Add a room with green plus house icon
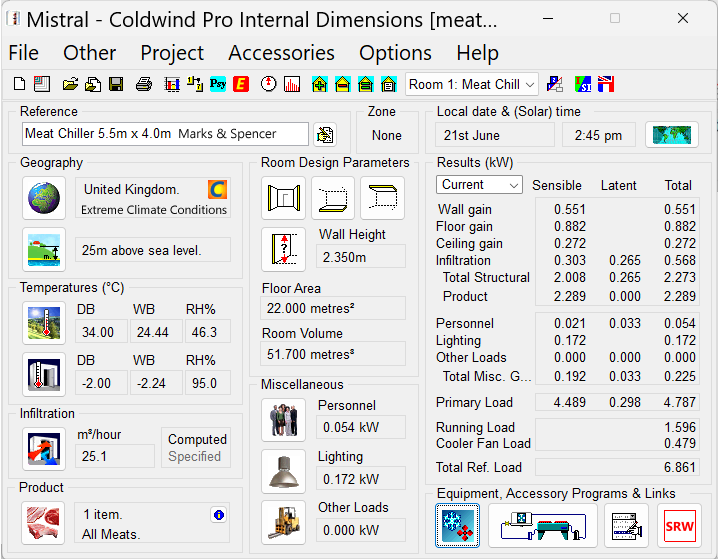 (320, 84)
